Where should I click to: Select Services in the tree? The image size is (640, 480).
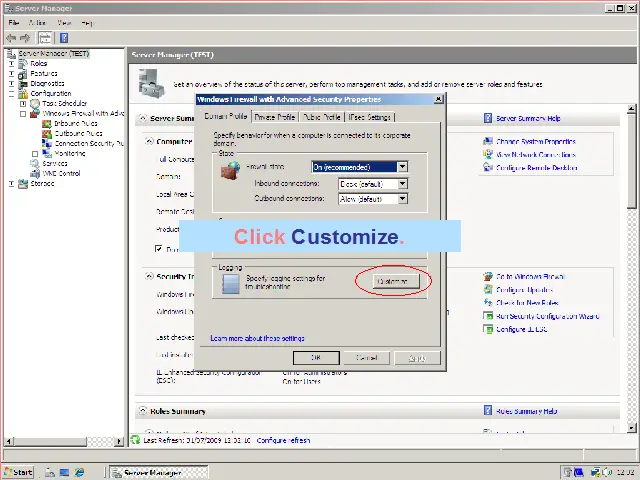click(x=55, y=163)
